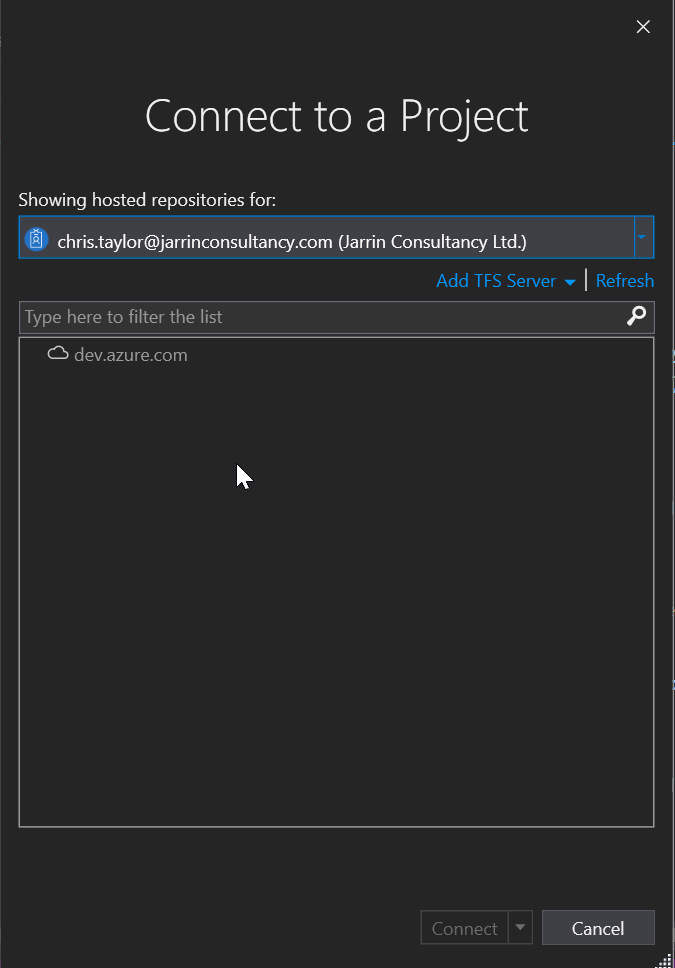Screen dimensions: 675x968
Task: Open the Connect button's dropdown arrow
Action: click(x=520, y=928)
